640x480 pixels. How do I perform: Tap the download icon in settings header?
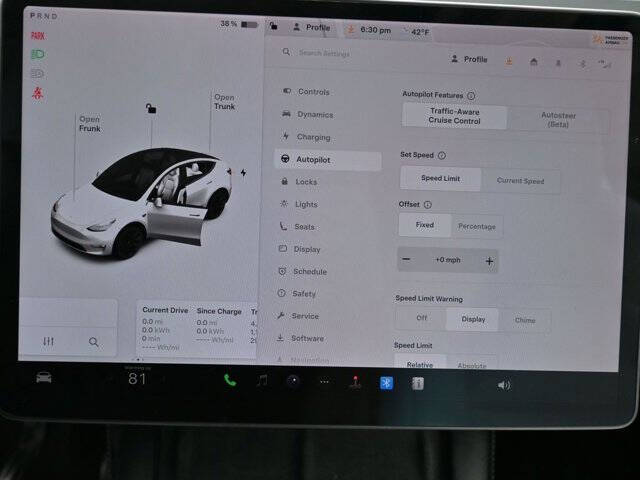pos(509,61)
